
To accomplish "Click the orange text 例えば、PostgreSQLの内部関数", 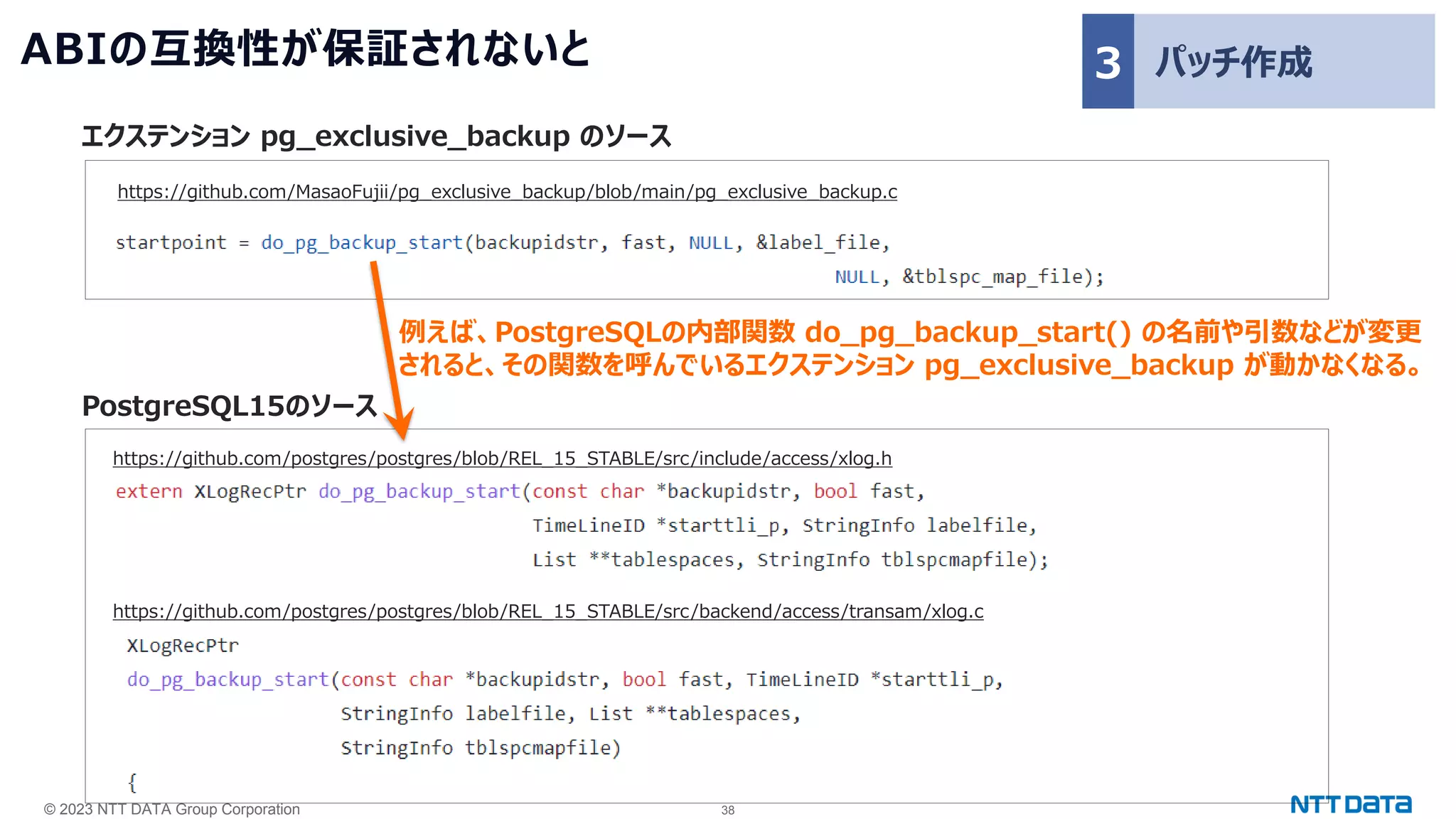I will (596, 332).
